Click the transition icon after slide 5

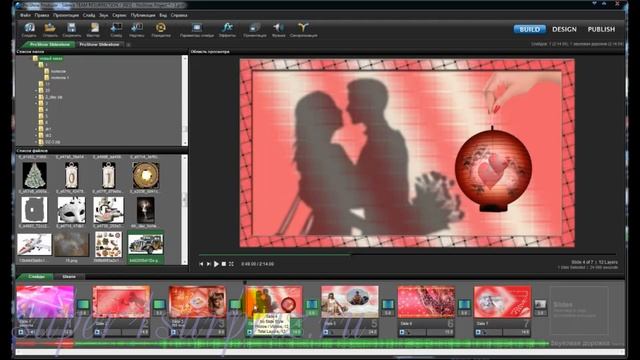(388, 305)
